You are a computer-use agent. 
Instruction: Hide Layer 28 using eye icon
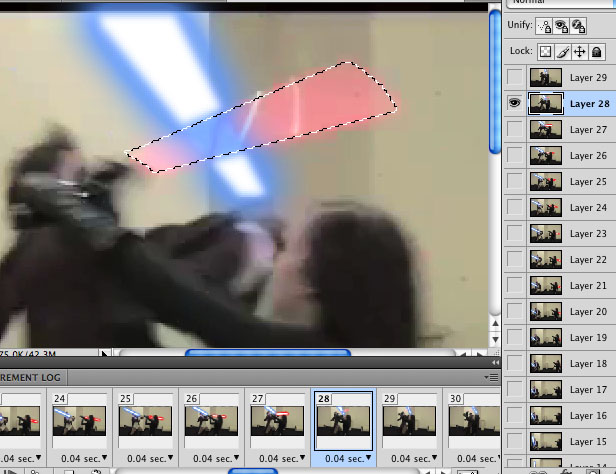515,103
